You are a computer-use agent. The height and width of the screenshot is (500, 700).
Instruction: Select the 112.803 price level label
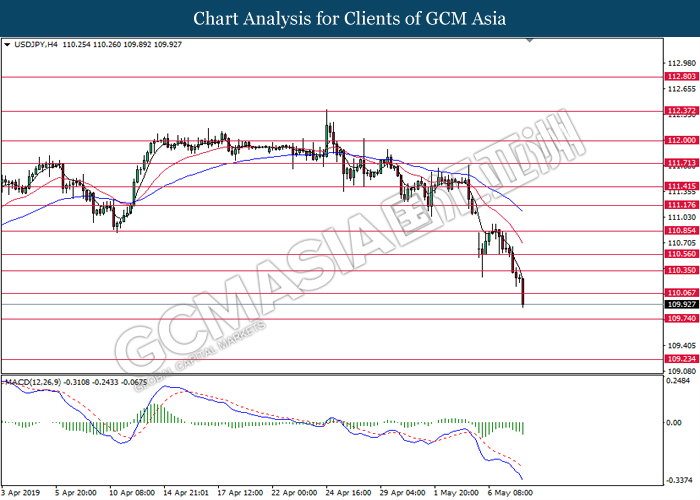click(681, 76)
